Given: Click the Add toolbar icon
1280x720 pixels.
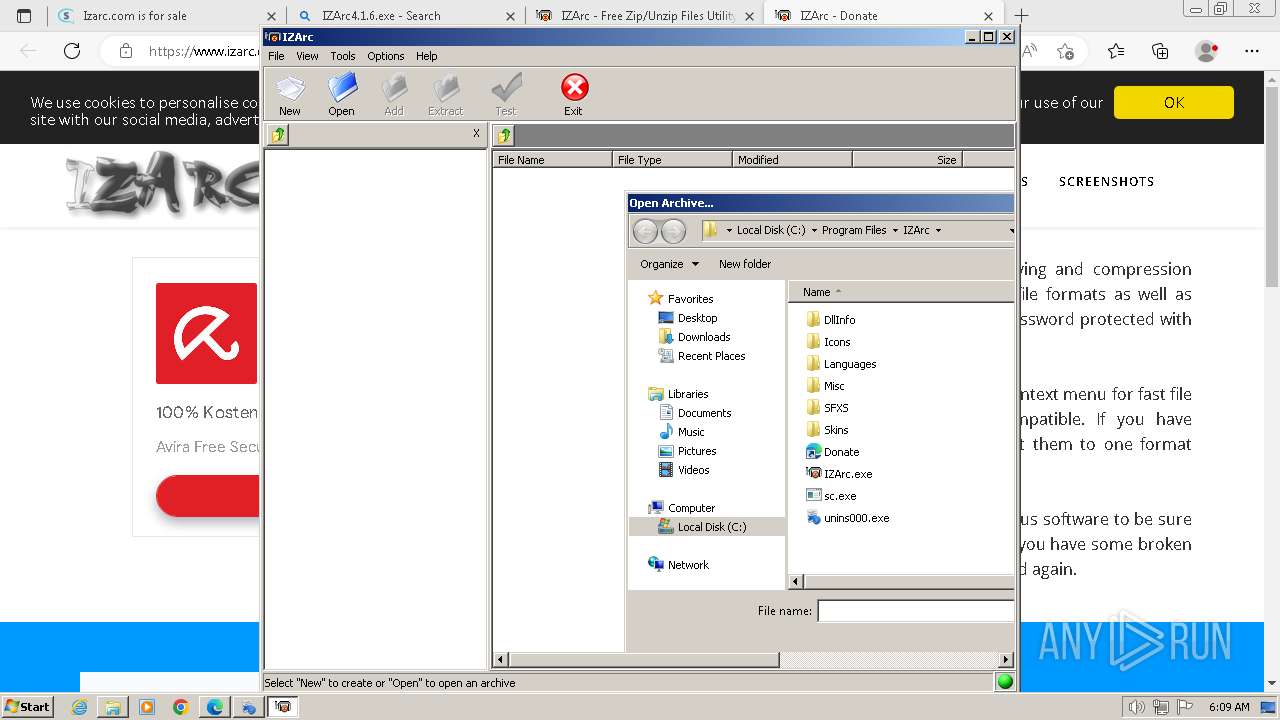Looking at the screenshot, I should pos(394,95).
